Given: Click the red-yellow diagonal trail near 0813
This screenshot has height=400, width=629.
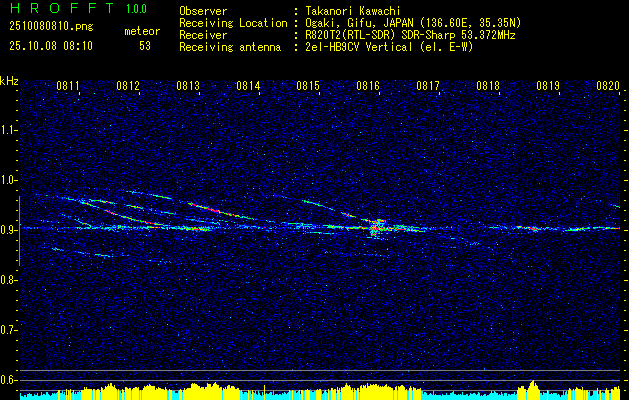Looking at the screenshot, I should (x=213, y=210).
